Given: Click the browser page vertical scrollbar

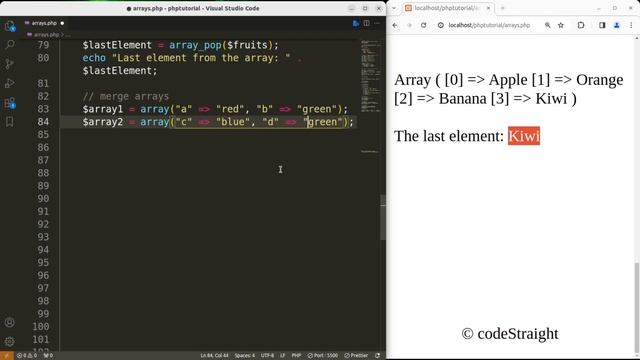Looking at the screenshot, I should click(x=637, y=308).
